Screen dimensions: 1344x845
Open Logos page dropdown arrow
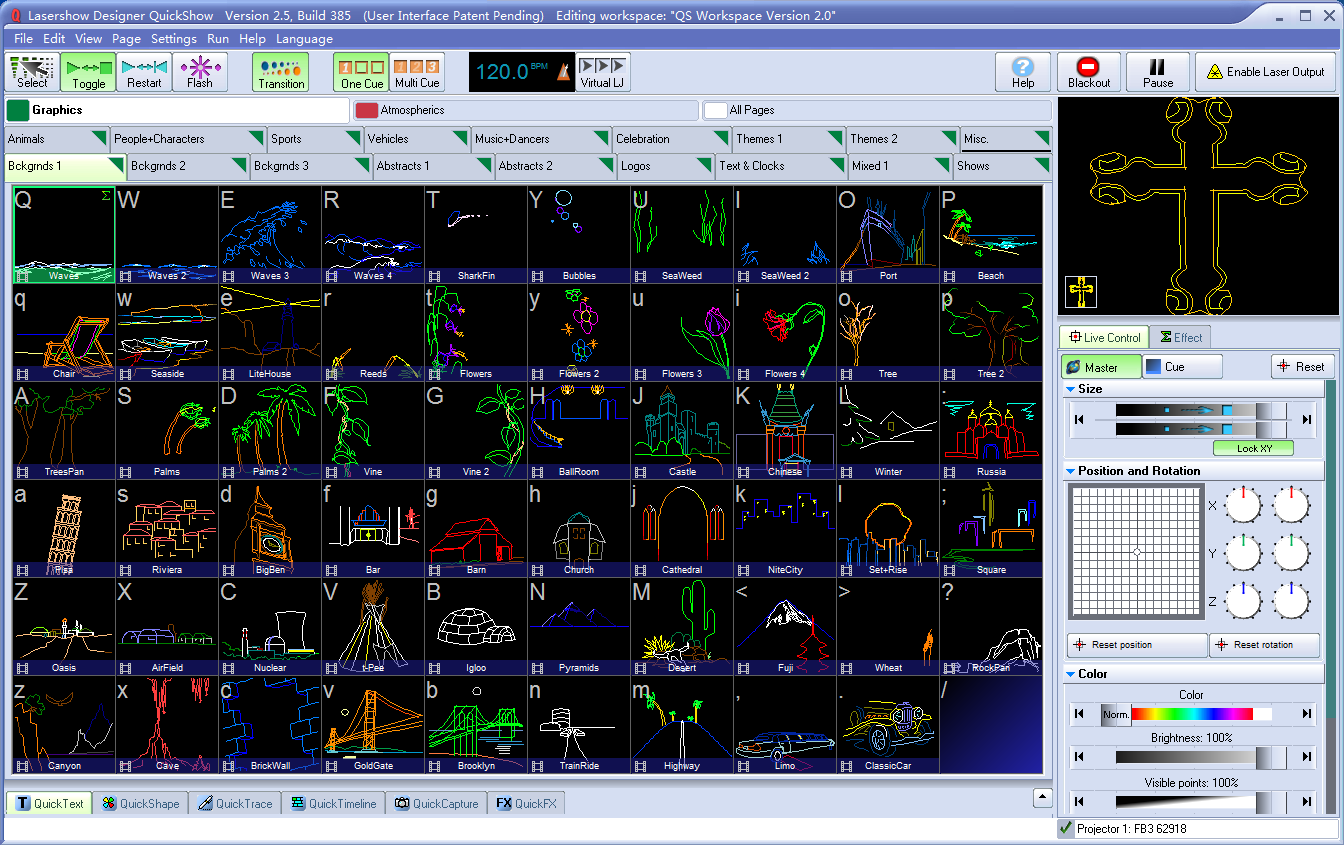(704, 164)
